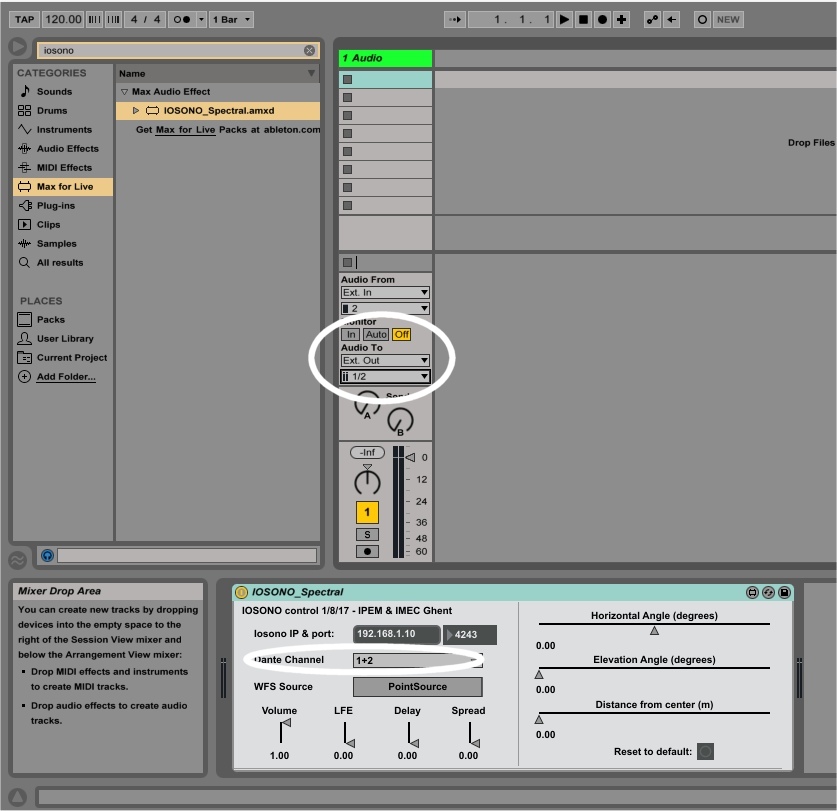
Task: Select the Instruments category
Action: (64, 130)
